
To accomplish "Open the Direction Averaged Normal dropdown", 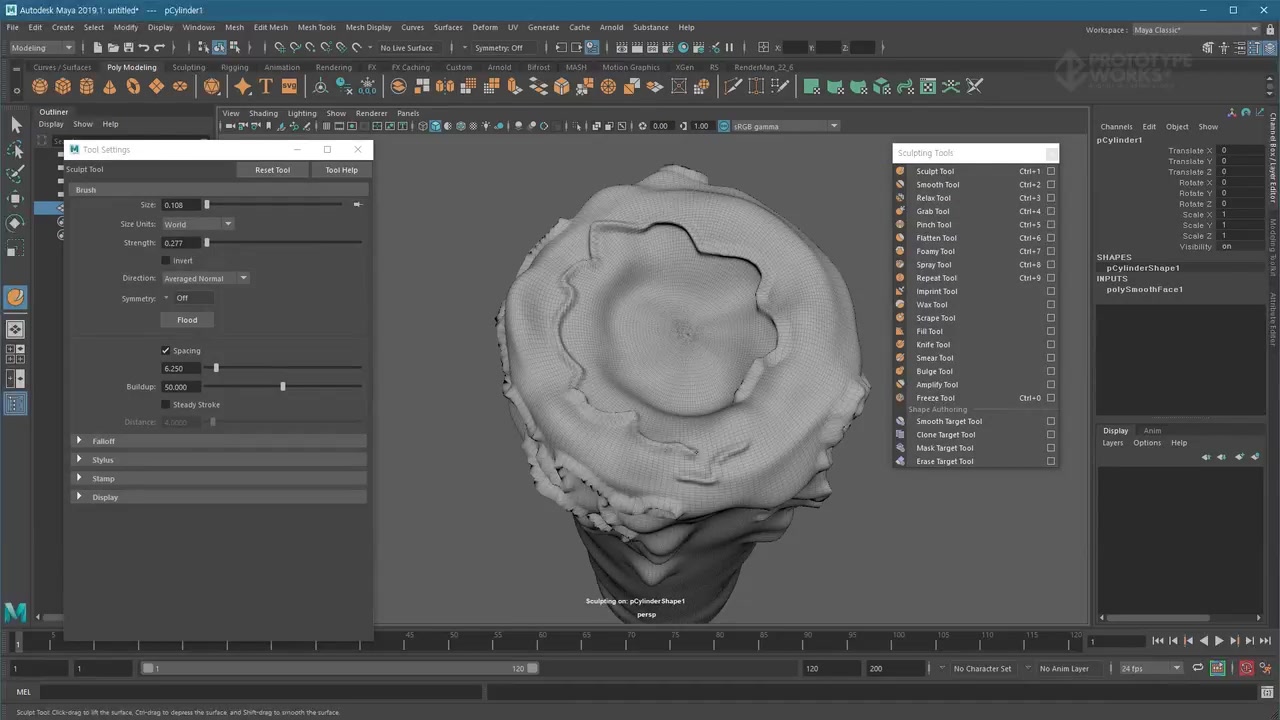I will click(x=205, y=279).
